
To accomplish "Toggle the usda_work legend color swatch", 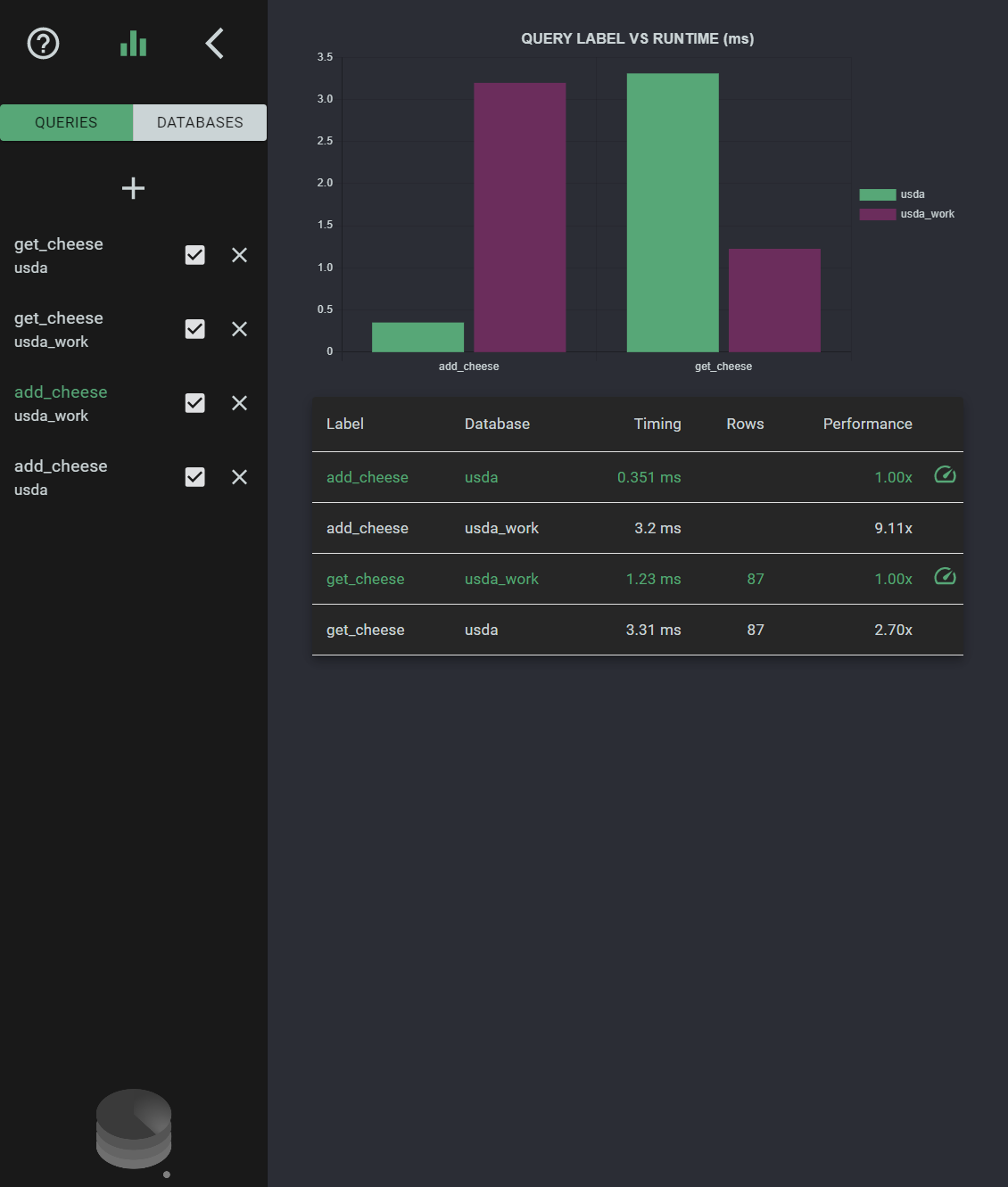I will click(877, 214).
